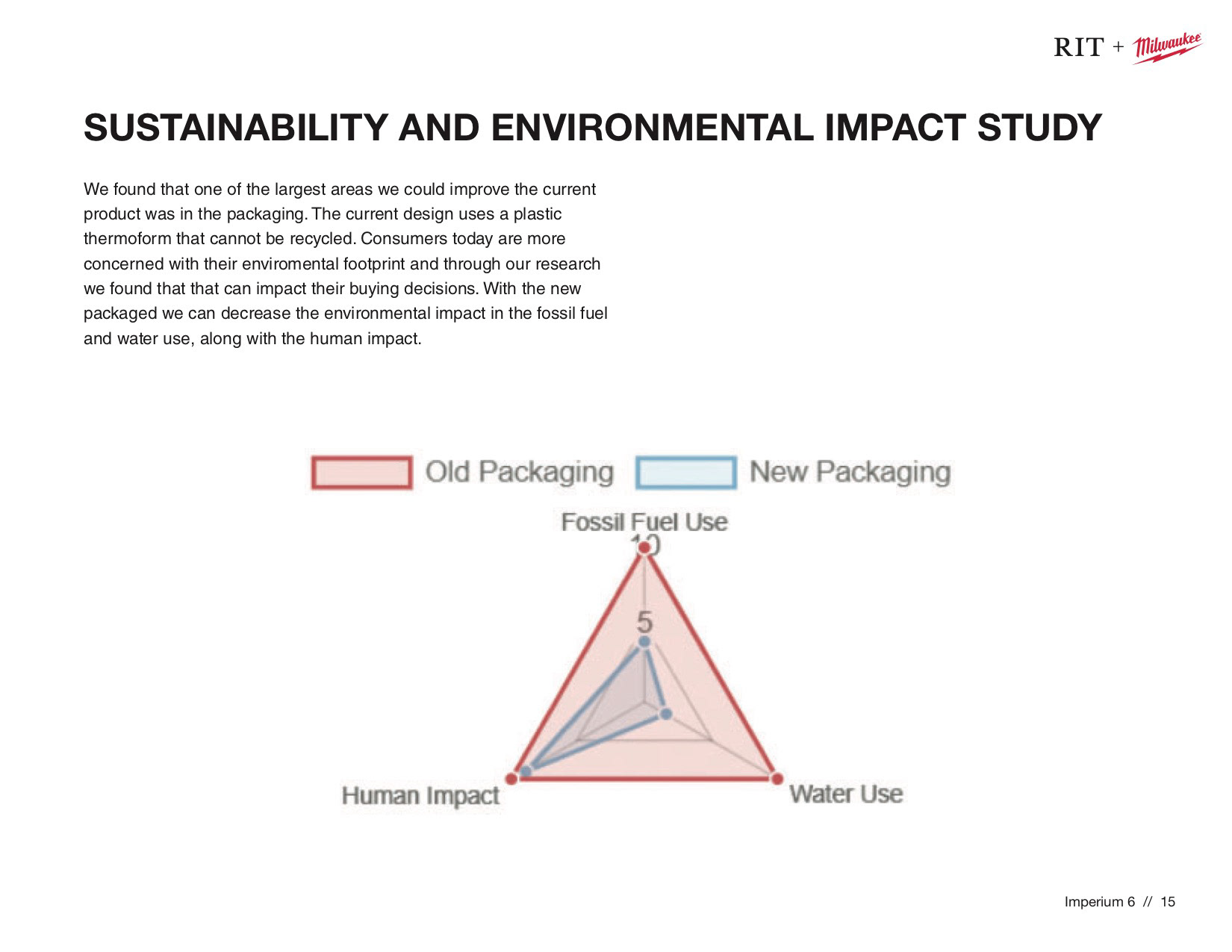This screenshot has width=1232, height=952.
Task: Toggle the New Packaging legend label
Action: pos(850,472)
